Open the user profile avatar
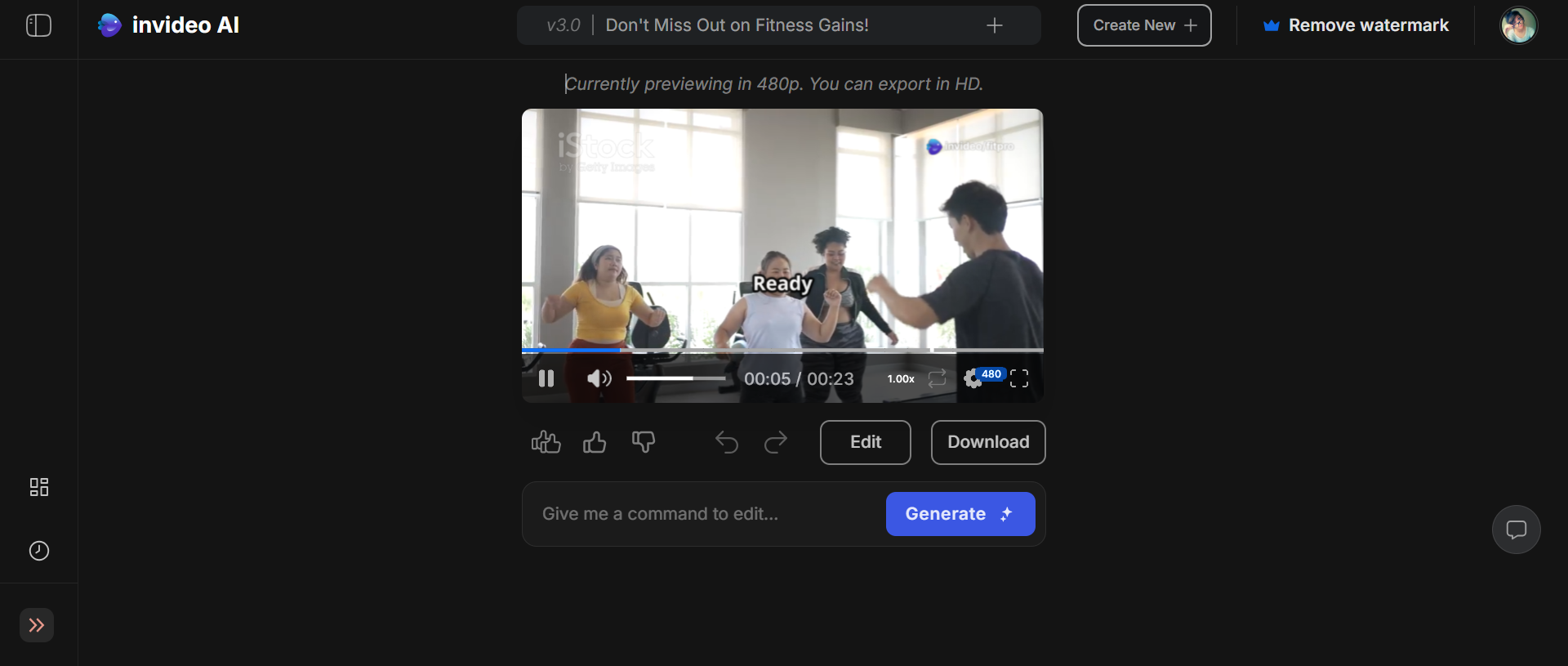Image resolution: width=1568 pixels, height=666 pixels. coord(1518,25)
